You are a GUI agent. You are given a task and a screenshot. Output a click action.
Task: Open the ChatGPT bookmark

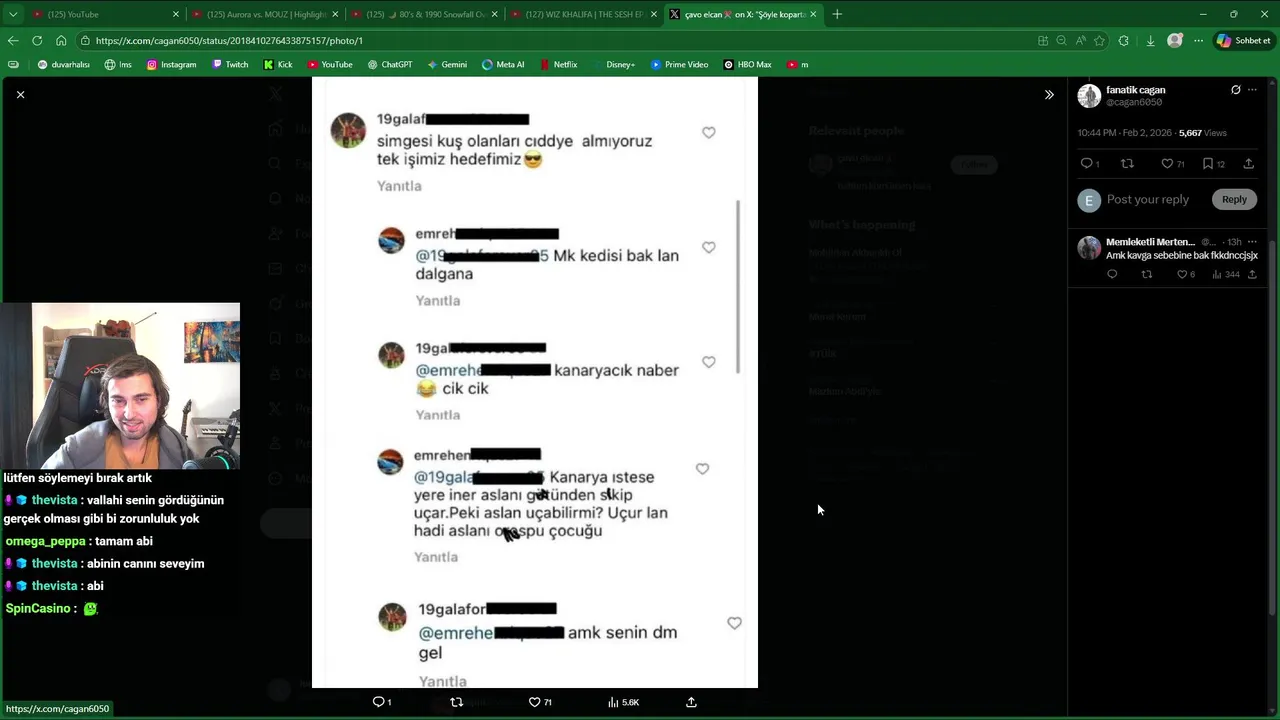(x=390, y=64)
